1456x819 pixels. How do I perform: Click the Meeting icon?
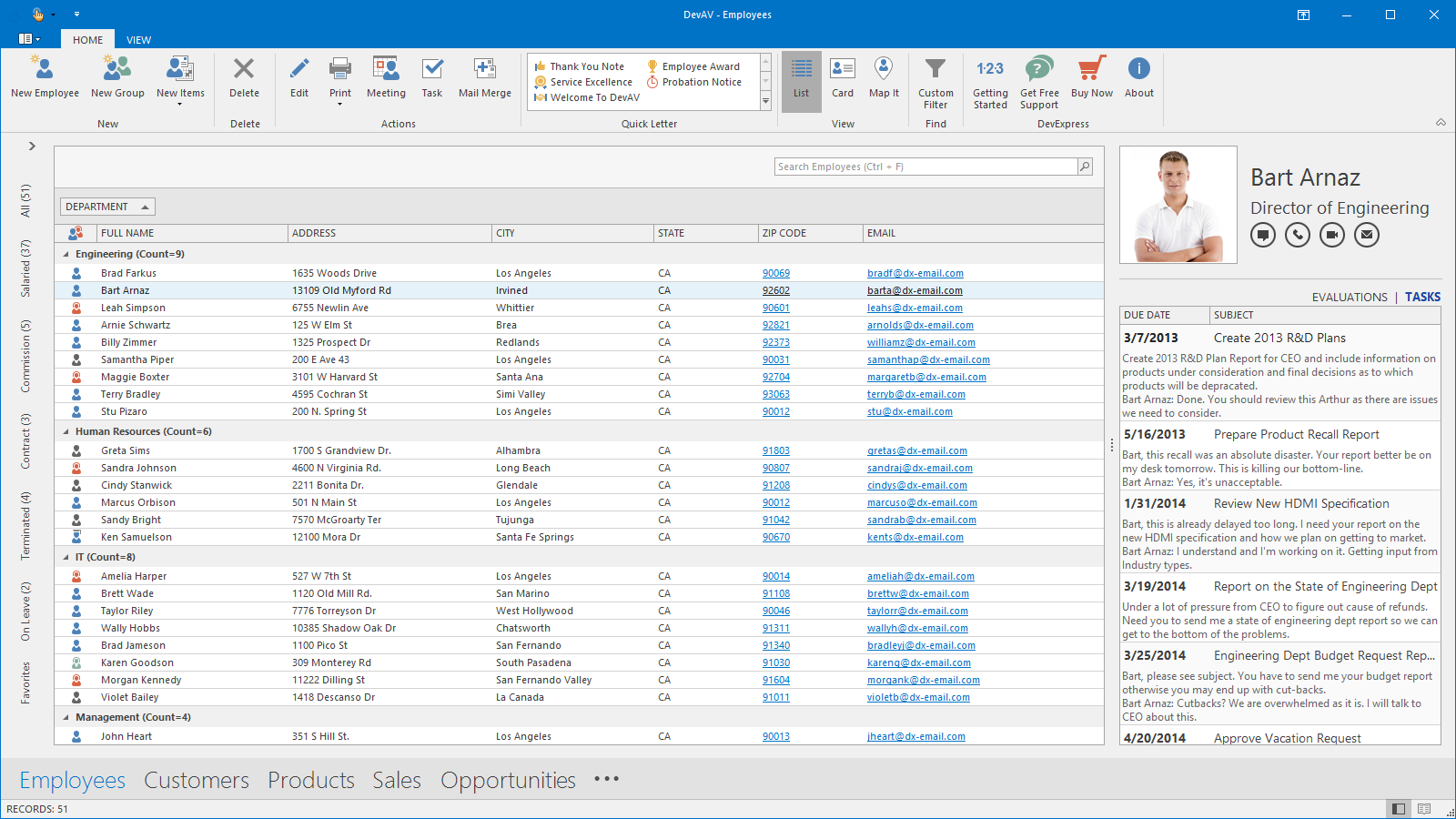point(386,76)
